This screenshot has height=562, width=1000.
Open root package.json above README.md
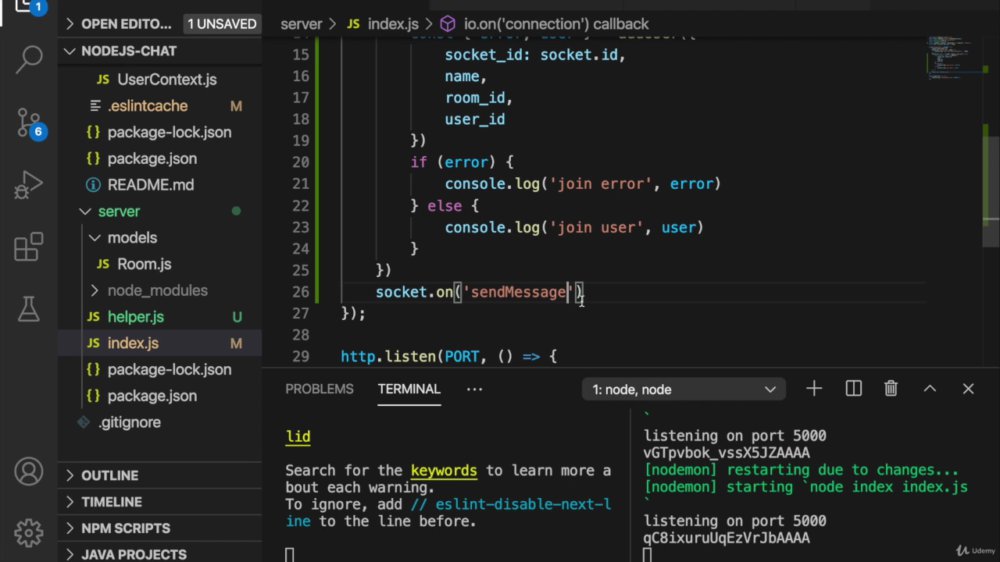tap(152, 158)
